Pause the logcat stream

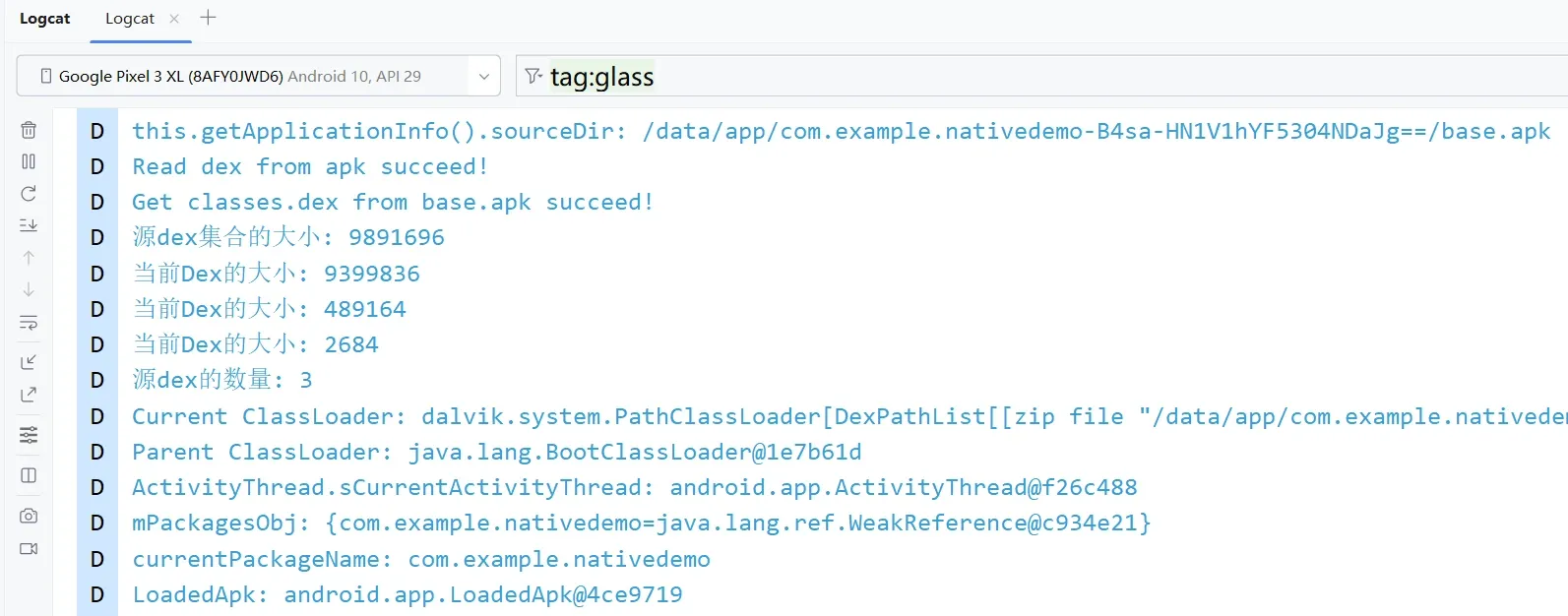29,161
